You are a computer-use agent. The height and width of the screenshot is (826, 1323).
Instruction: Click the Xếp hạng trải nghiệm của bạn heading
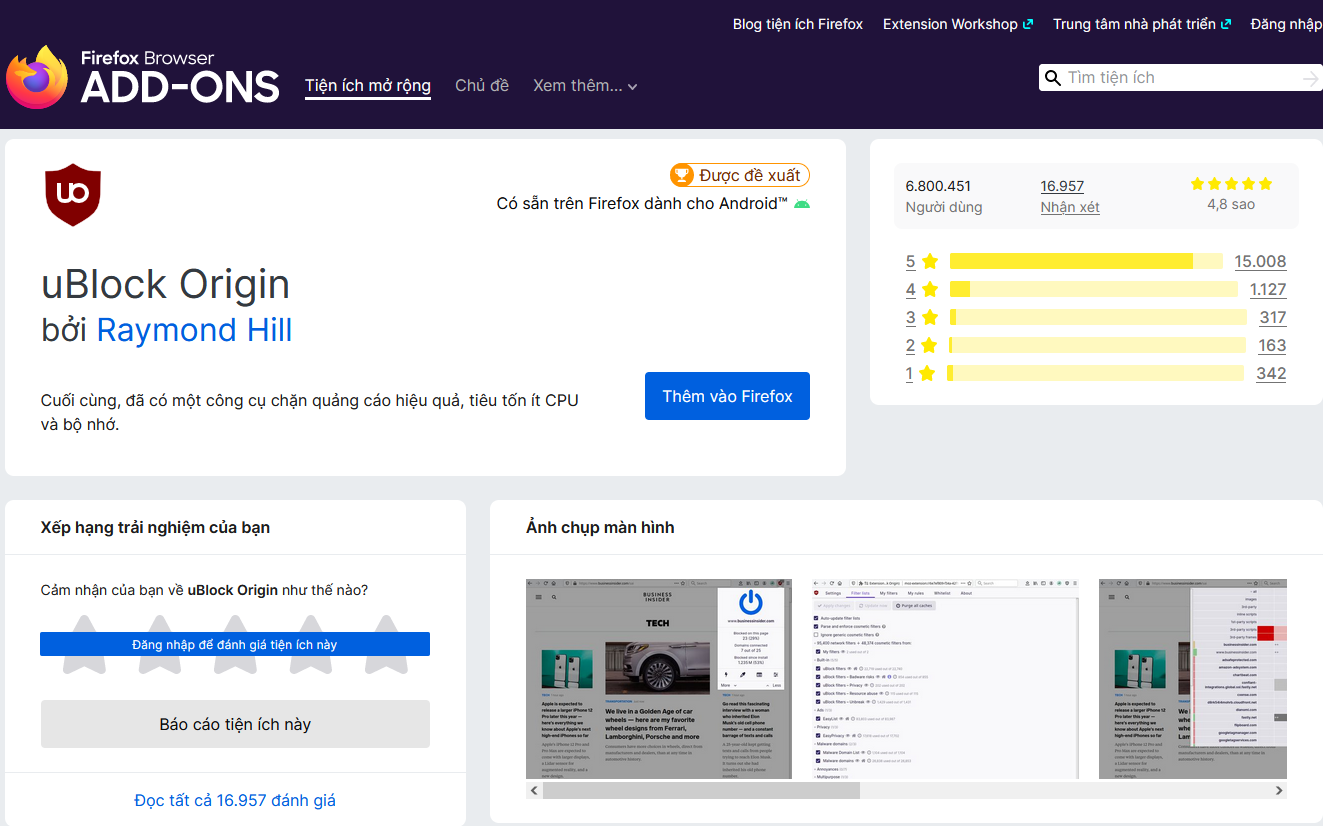(x=155, y=527)
